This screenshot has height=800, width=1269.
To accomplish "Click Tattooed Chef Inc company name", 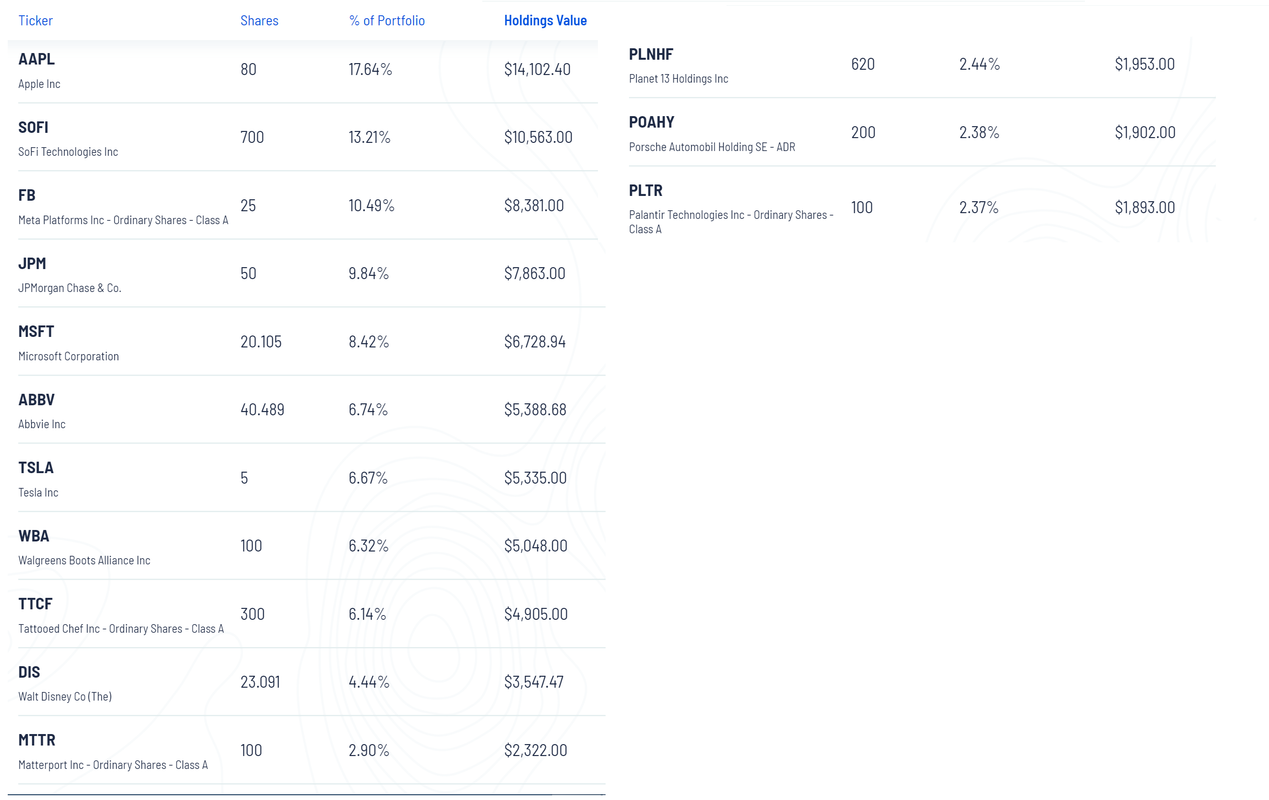I will [x=121, y=629].
